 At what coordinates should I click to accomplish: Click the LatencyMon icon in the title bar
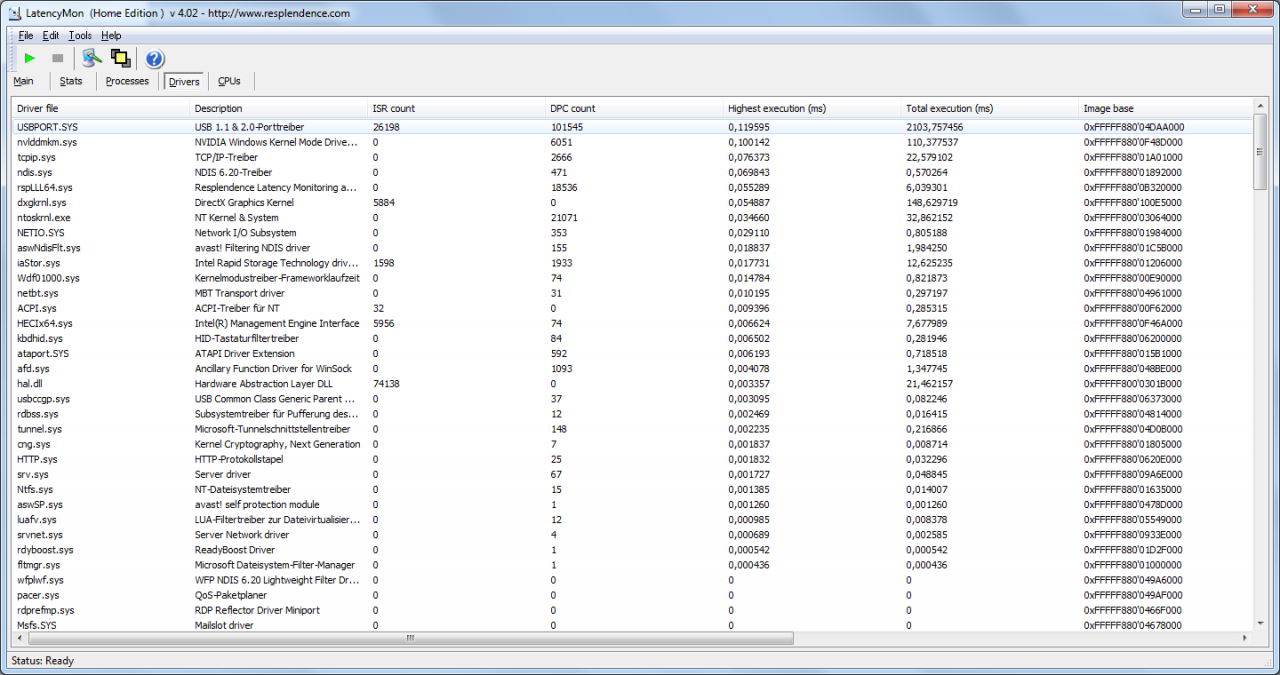pos(15,12)
